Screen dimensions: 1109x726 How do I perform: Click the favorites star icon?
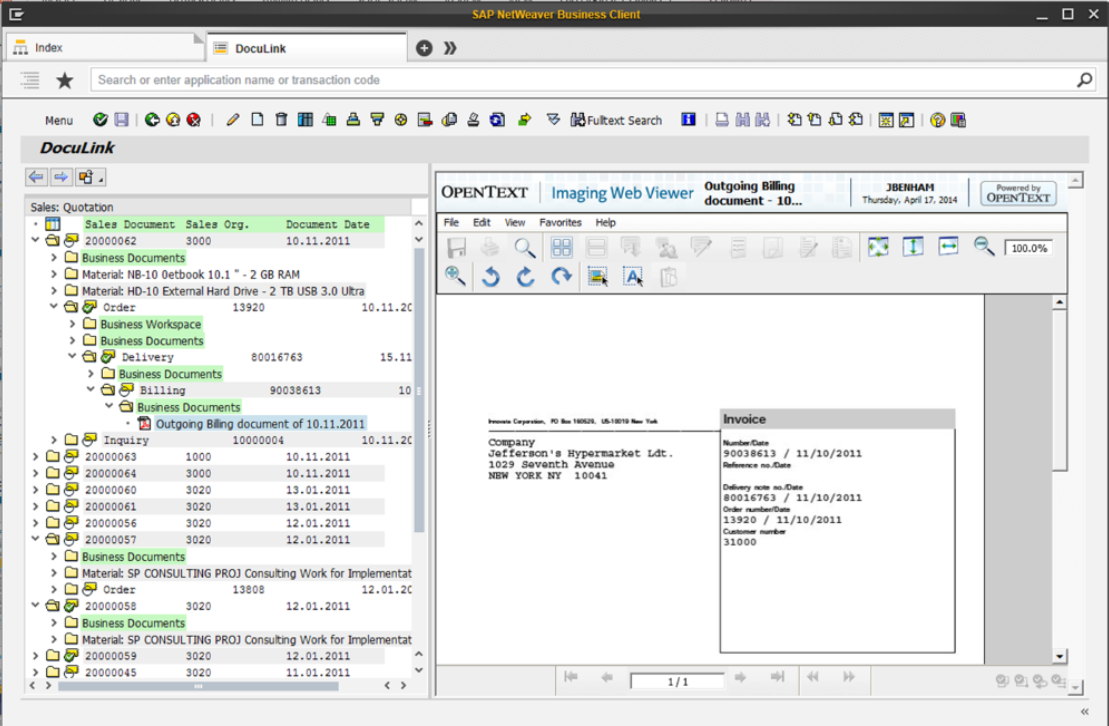(65, 80)
